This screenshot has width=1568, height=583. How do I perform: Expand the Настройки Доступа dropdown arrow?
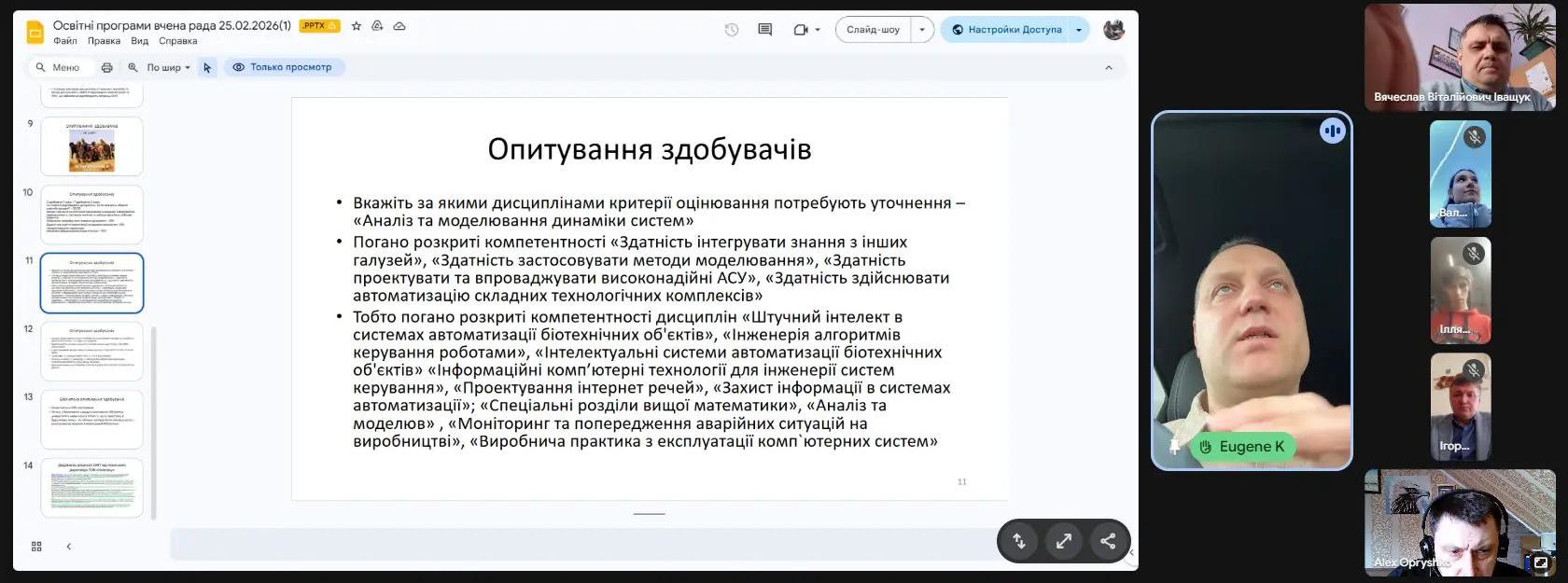[x=1079, y=30]
